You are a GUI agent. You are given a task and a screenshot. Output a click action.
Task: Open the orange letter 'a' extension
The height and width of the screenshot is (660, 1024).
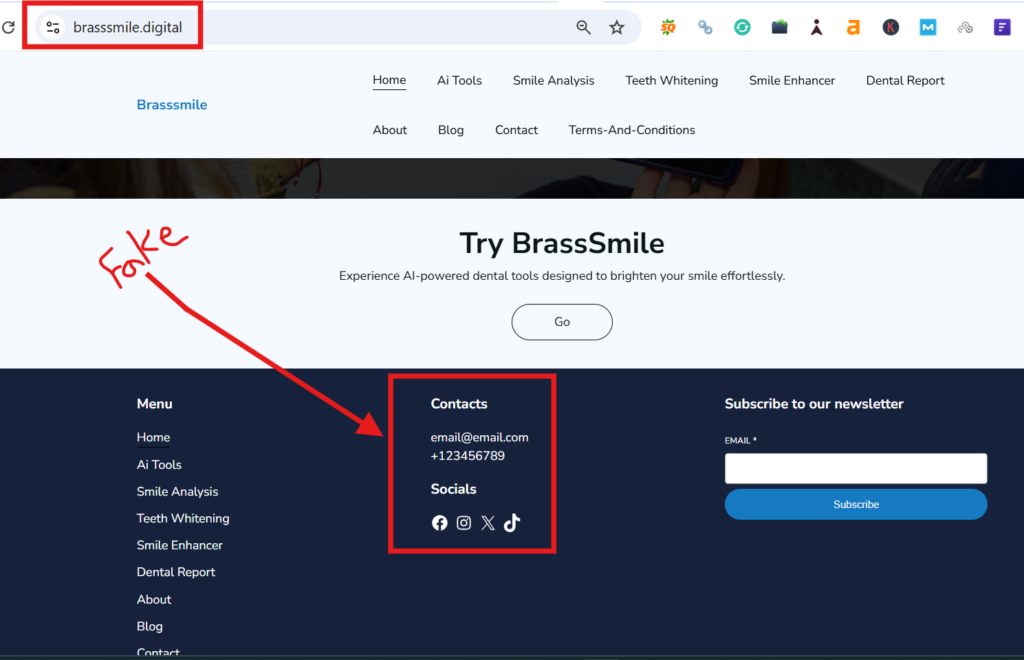click(x=853, y=27)
